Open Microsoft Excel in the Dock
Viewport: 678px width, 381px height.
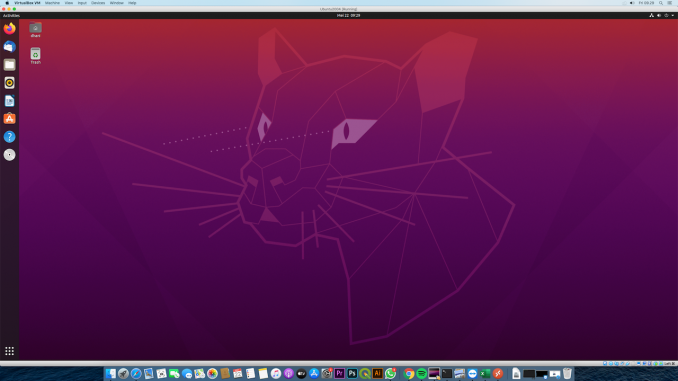(x=485, y=374)
